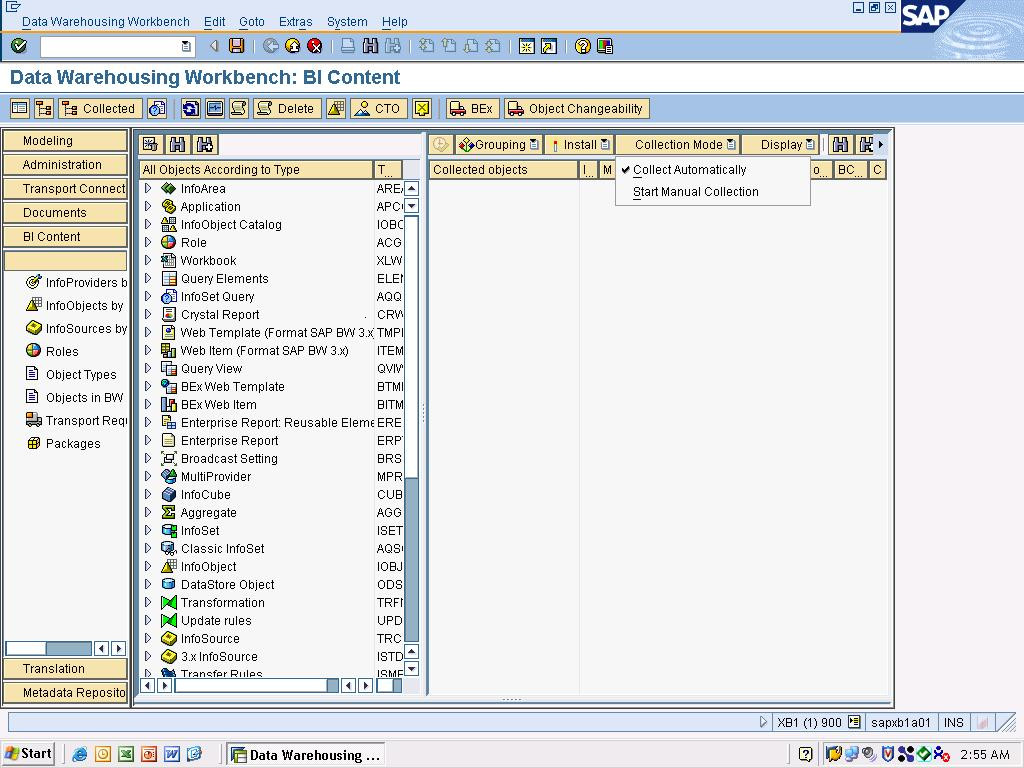
Task: Click the green checkmark Enter icon
Action: [x=19, y=46]
